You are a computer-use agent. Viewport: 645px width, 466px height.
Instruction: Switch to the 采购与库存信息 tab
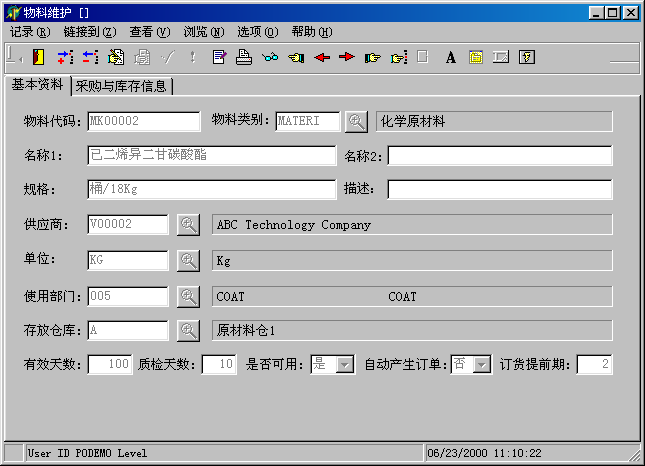pos(121,86)
